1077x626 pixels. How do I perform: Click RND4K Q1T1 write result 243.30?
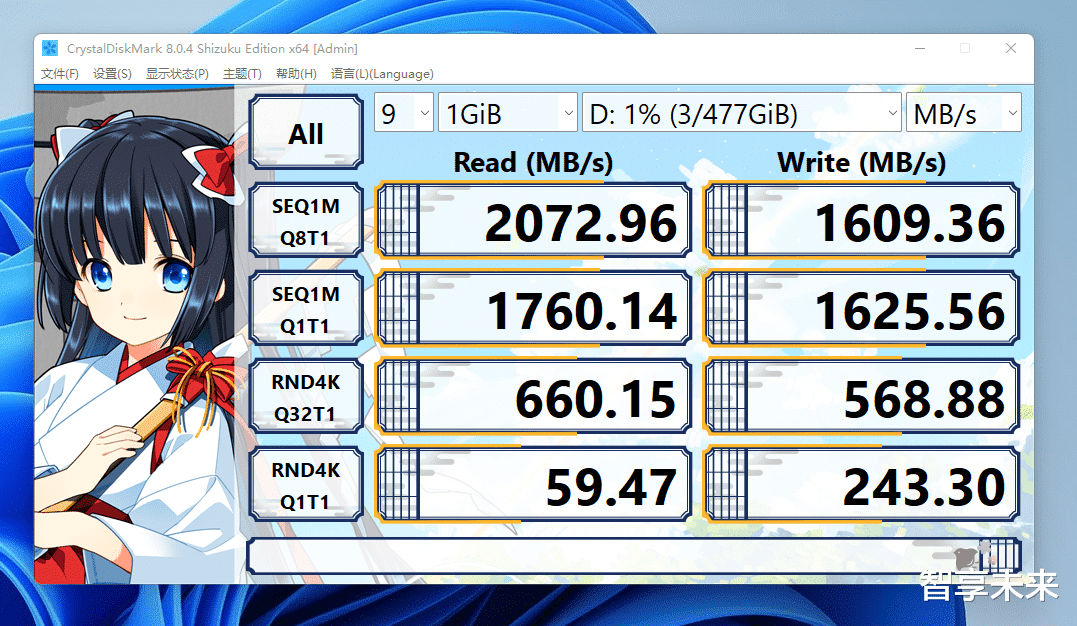tap(861, 484)
